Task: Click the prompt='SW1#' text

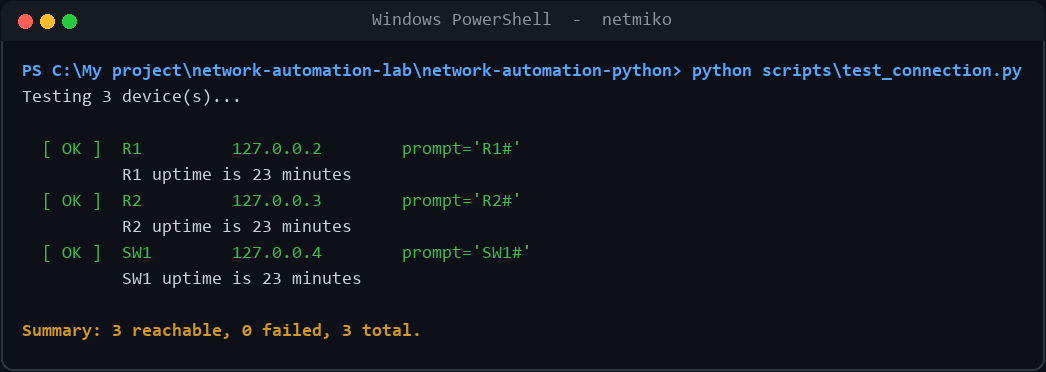Action: click(x=466, y=253)
